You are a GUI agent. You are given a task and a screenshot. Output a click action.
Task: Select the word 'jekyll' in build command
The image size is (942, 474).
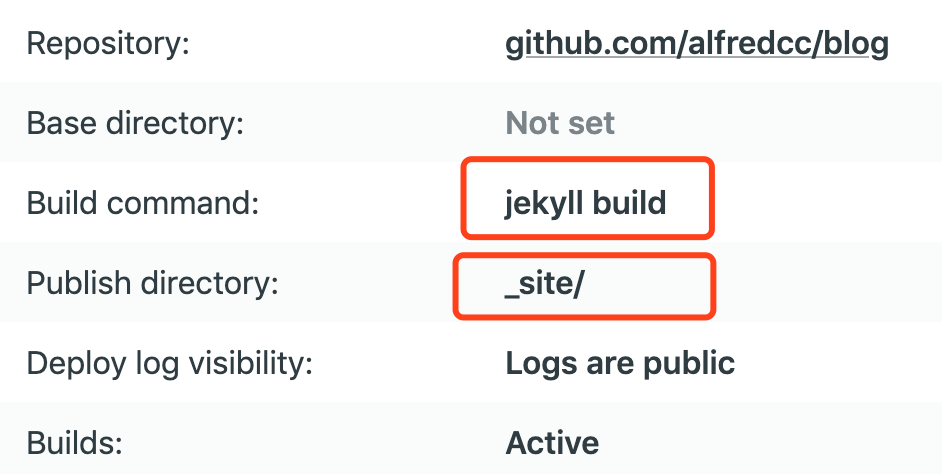point(544,204)
